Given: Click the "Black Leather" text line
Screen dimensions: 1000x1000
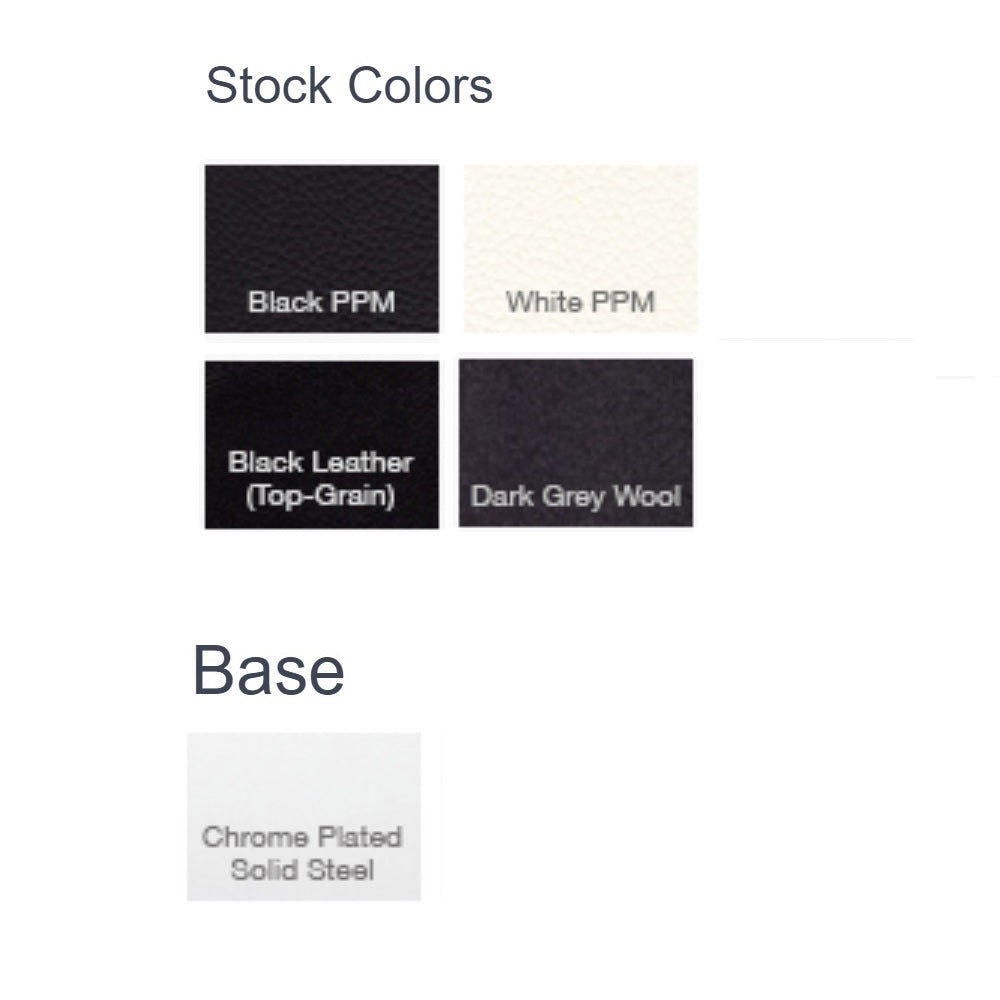Looking at the screenshot, I should click(x=321, y=463).
